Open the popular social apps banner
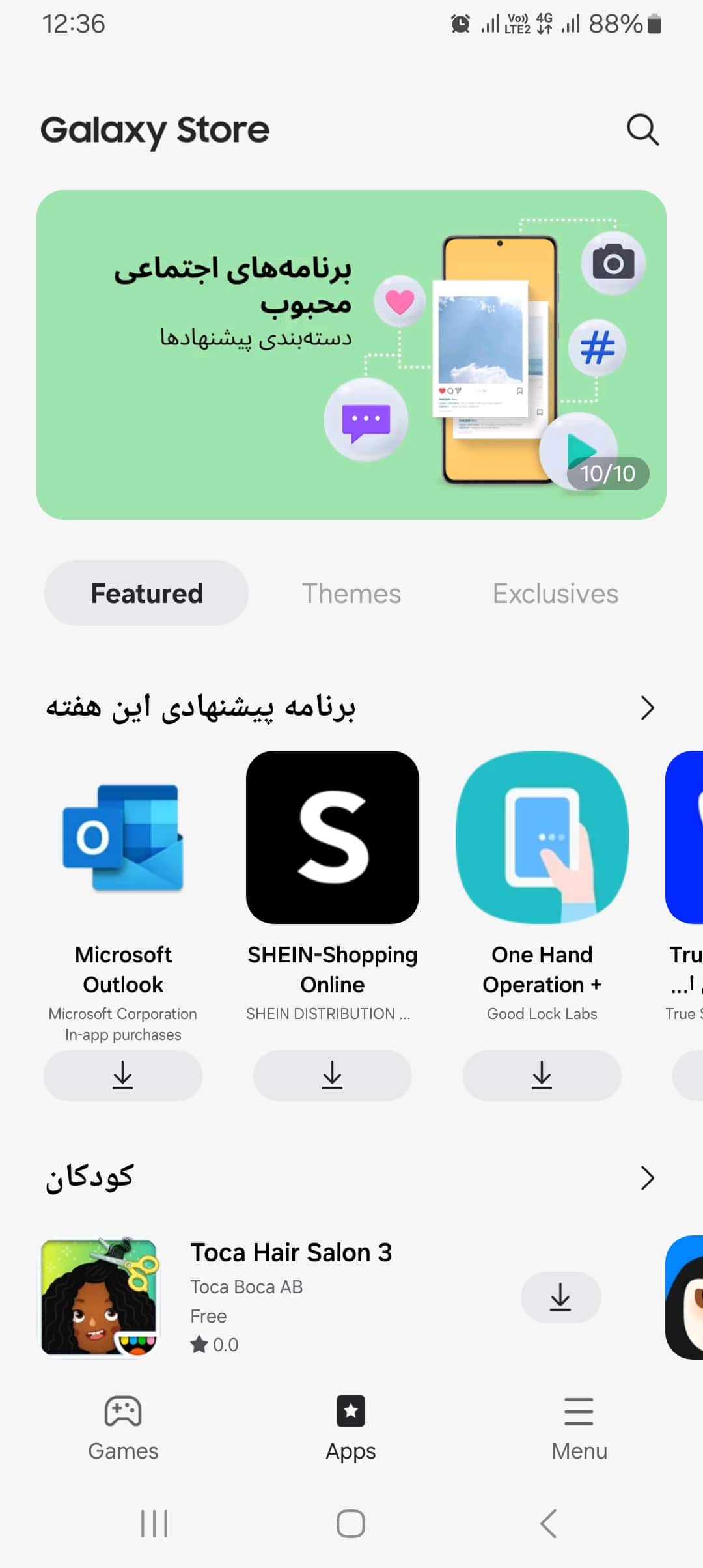Image resolution: width=703 pixels, height=1568 pixels. pos(351,355)
